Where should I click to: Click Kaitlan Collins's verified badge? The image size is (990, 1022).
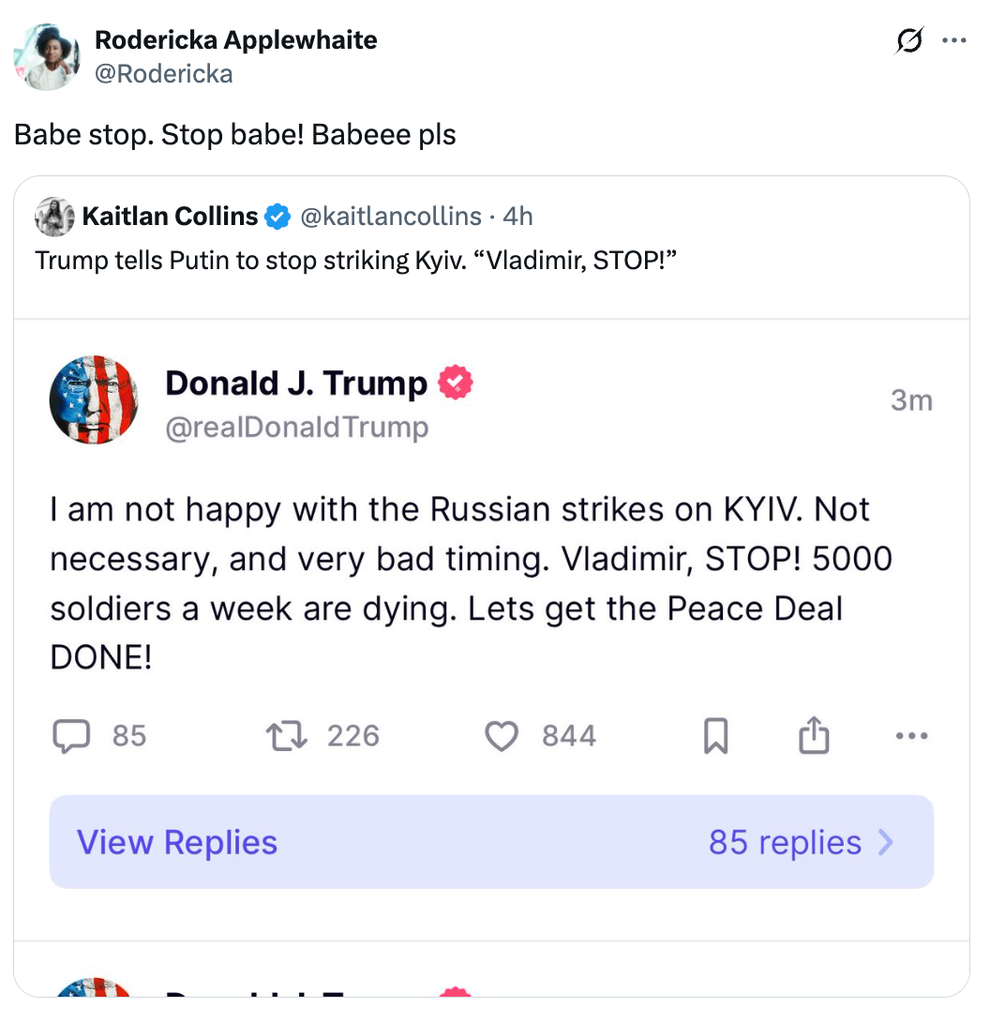coord(277,216)
